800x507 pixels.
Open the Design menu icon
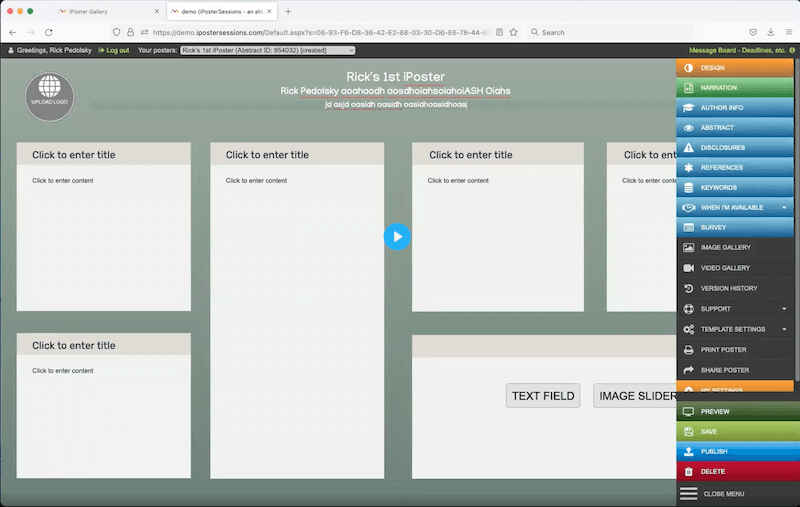[x=688, y=68]
